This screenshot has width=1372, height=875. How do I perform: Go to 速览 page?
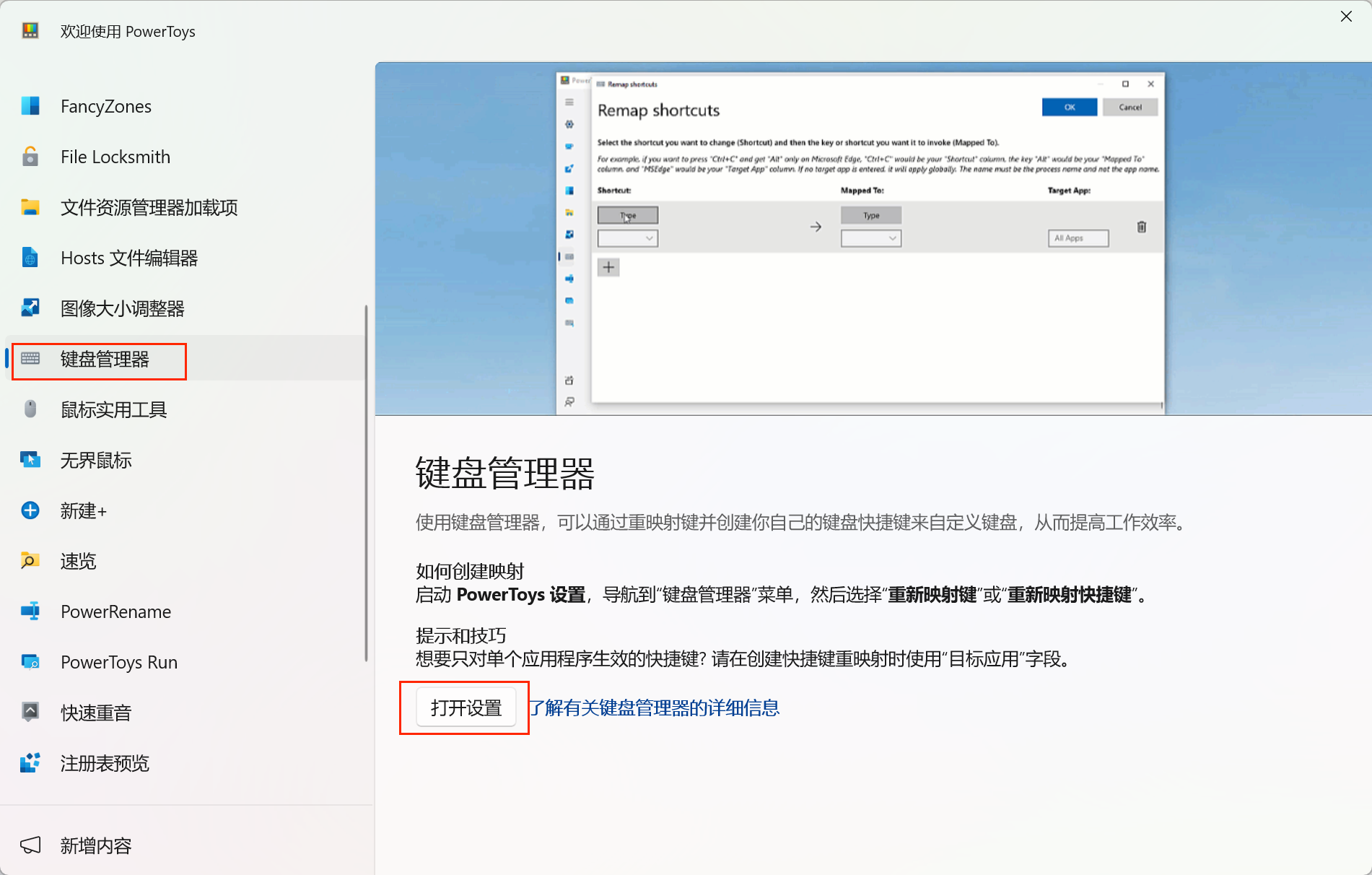[x=186, y=561]
